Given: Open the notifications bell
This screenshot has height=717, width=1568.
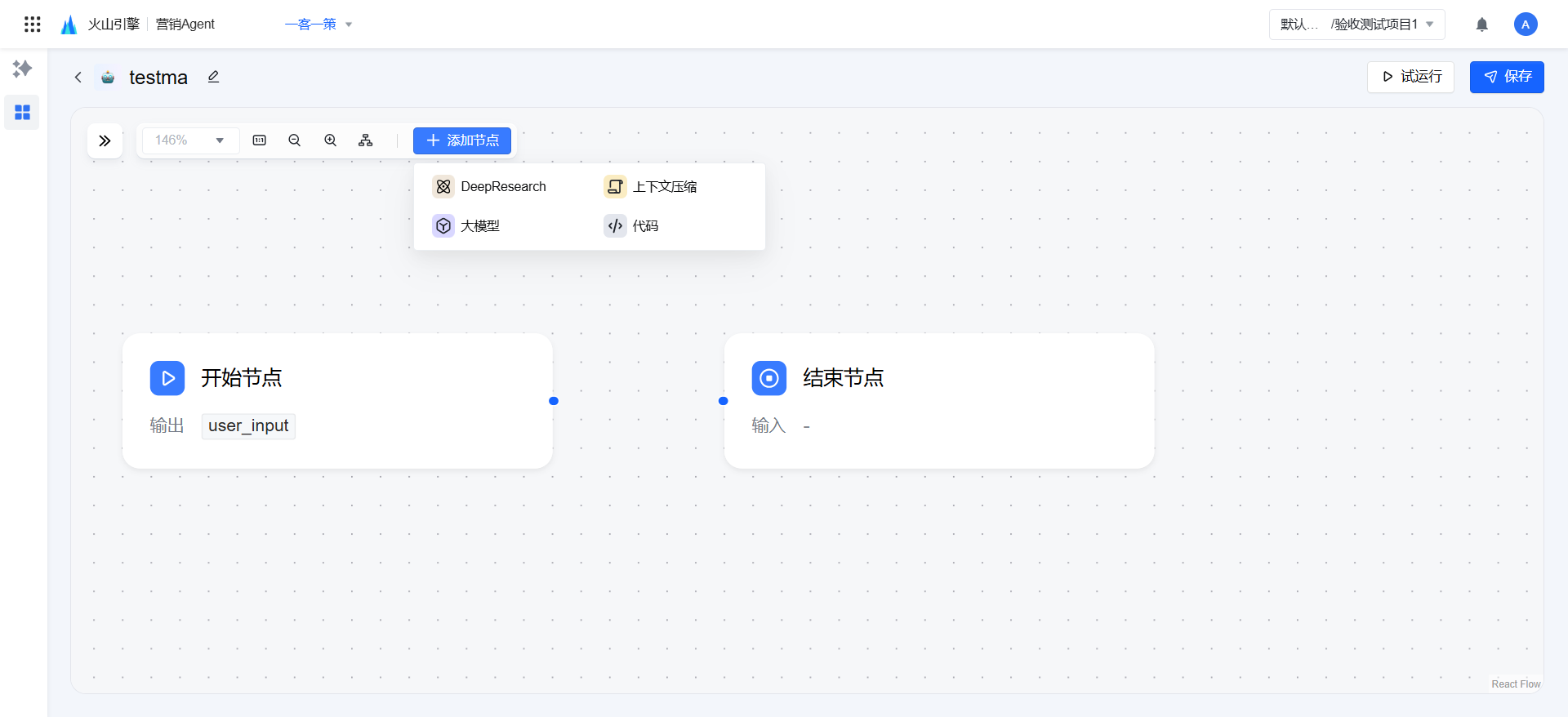Looking at the screenshot, I should [x=1481, y=24].
